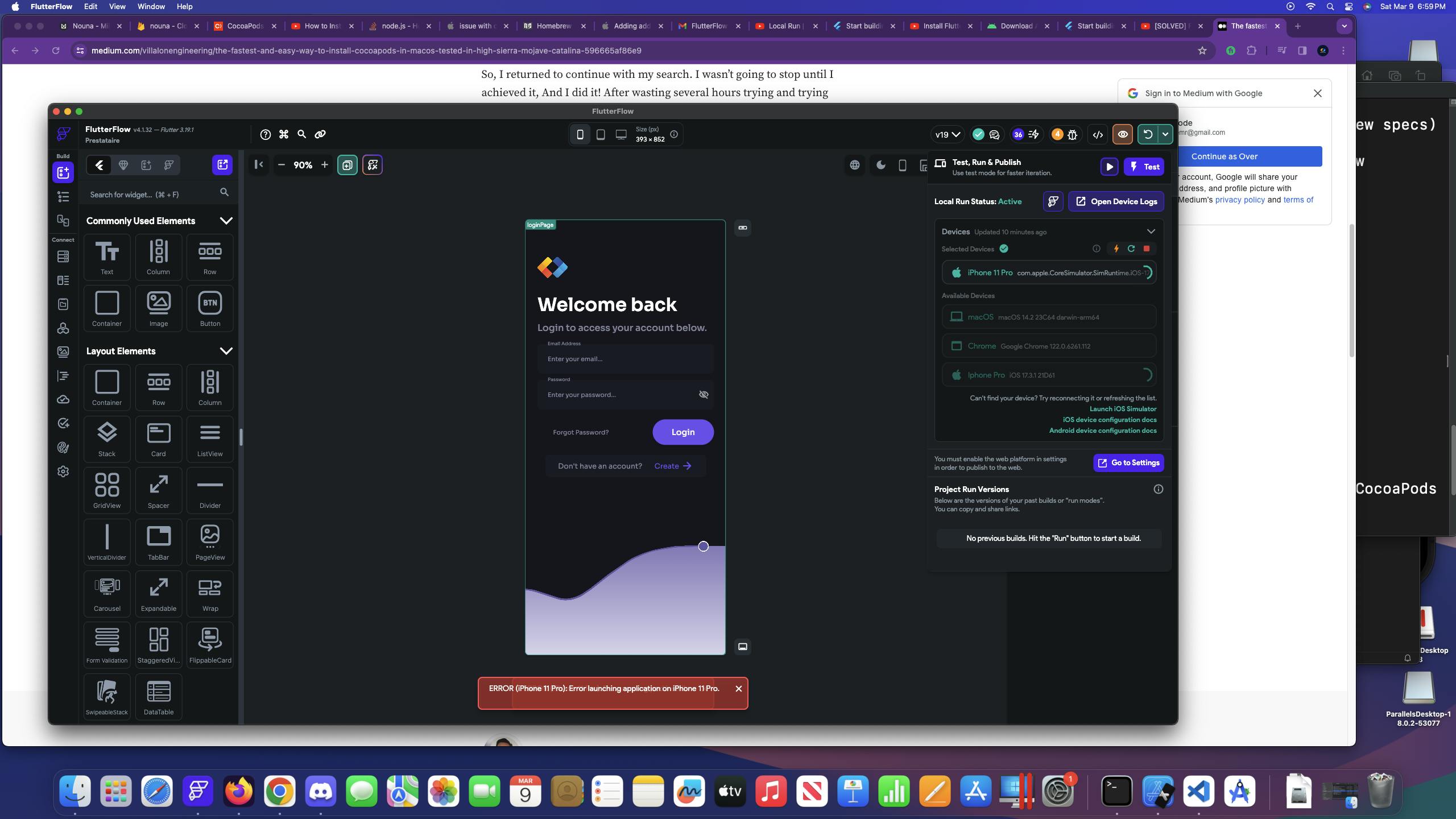Open the help question mark icon
The height and width of the screenshot is (819, 1456).
[266, 134]
